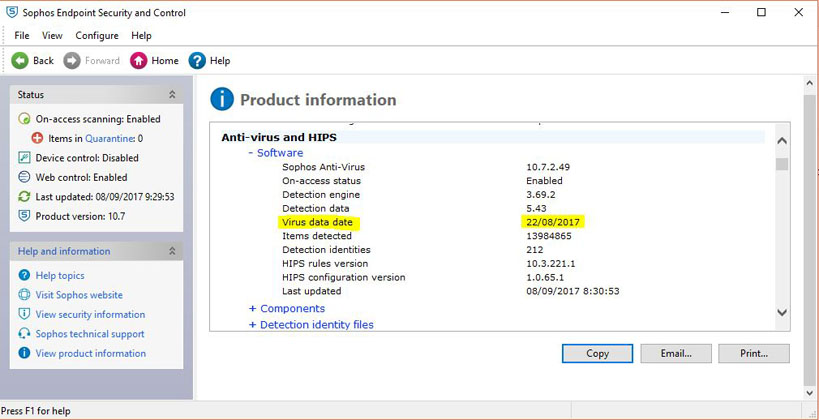Click the Anti-virus and HIPS heading

coord(279,137)
